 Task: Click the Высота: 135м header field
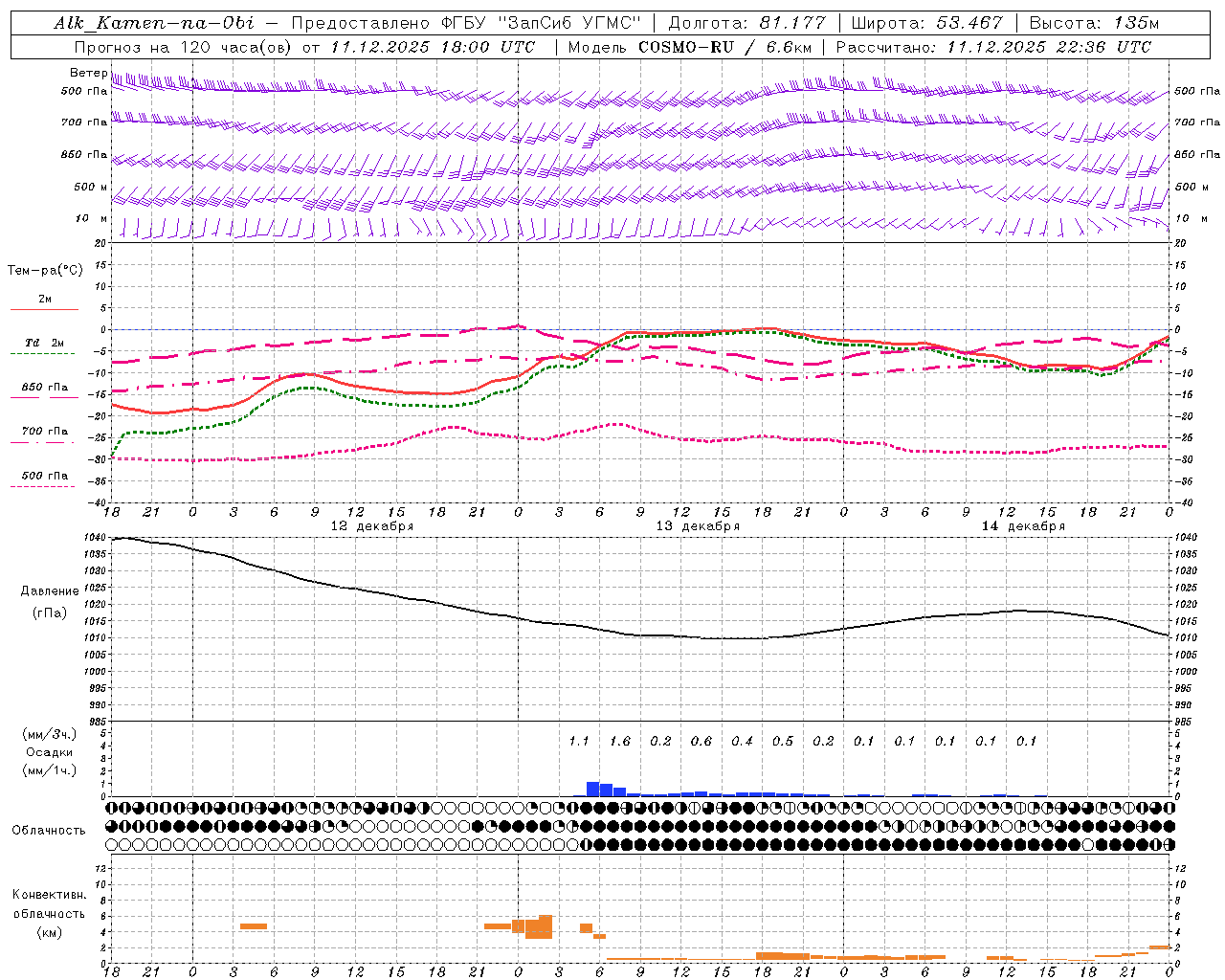[1094, 23]
